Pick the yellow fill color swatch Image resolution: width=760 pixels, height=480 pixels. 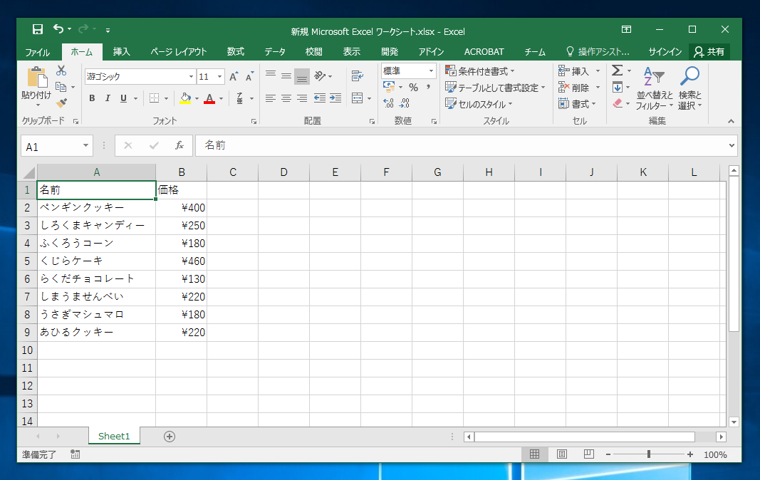185,98
